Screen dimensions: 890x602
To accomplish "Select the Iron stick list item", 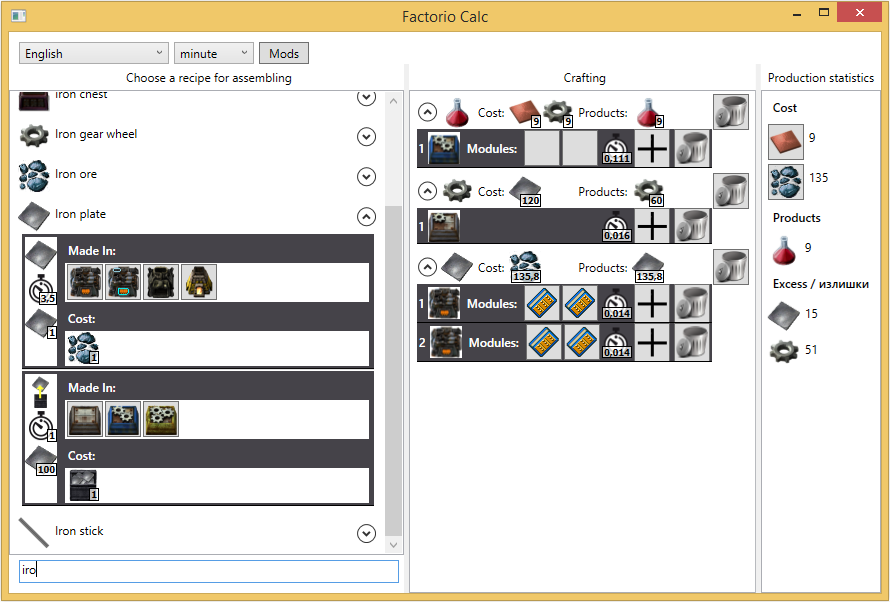I will (197, 532).
